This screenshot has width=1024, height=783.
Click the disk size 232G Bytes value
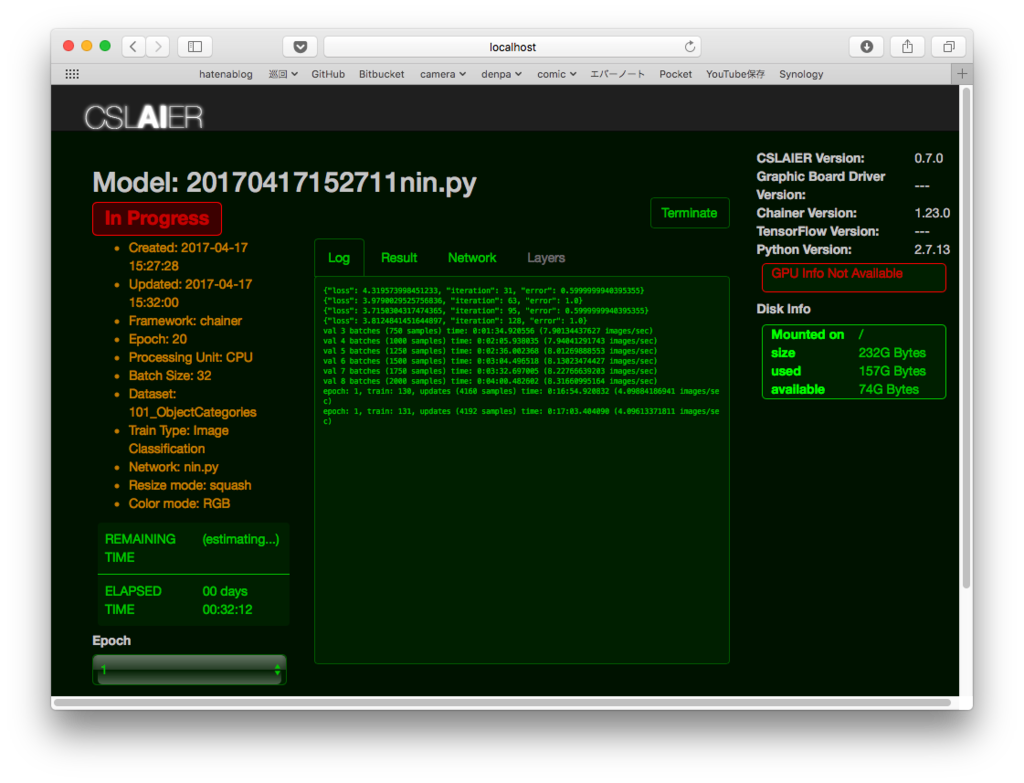coord(891,353)
